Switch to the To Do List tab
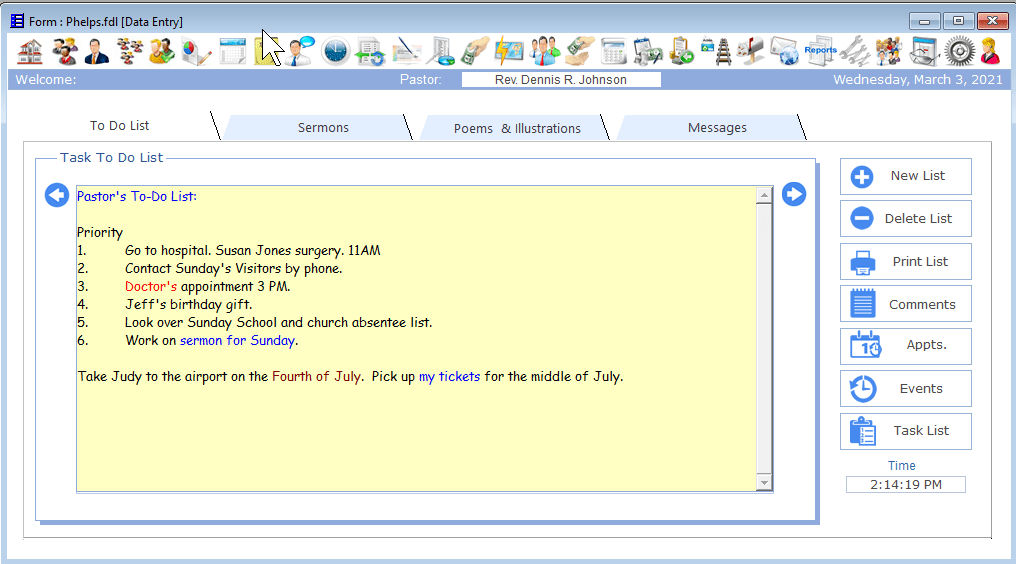 pos(119,126)
